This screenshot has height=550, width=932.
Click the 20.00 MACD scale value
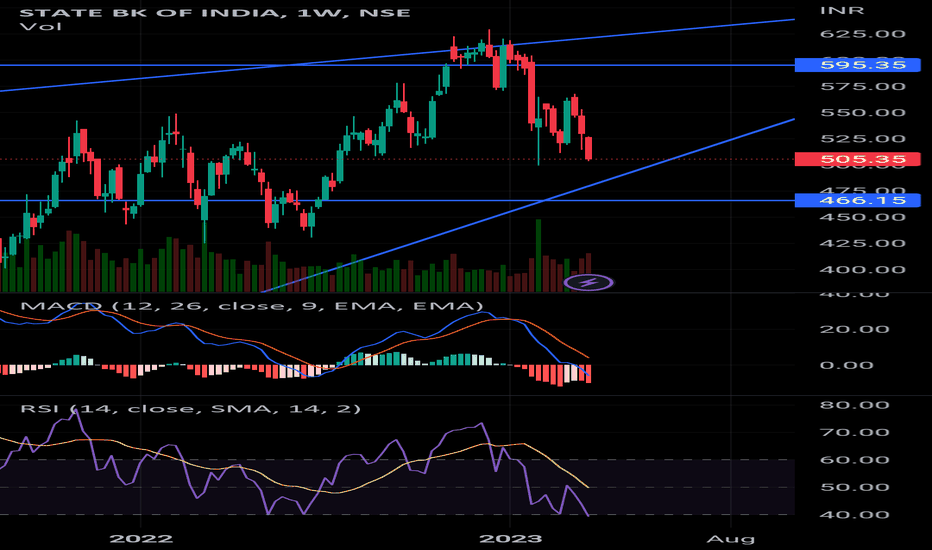[x=854, y=329]
